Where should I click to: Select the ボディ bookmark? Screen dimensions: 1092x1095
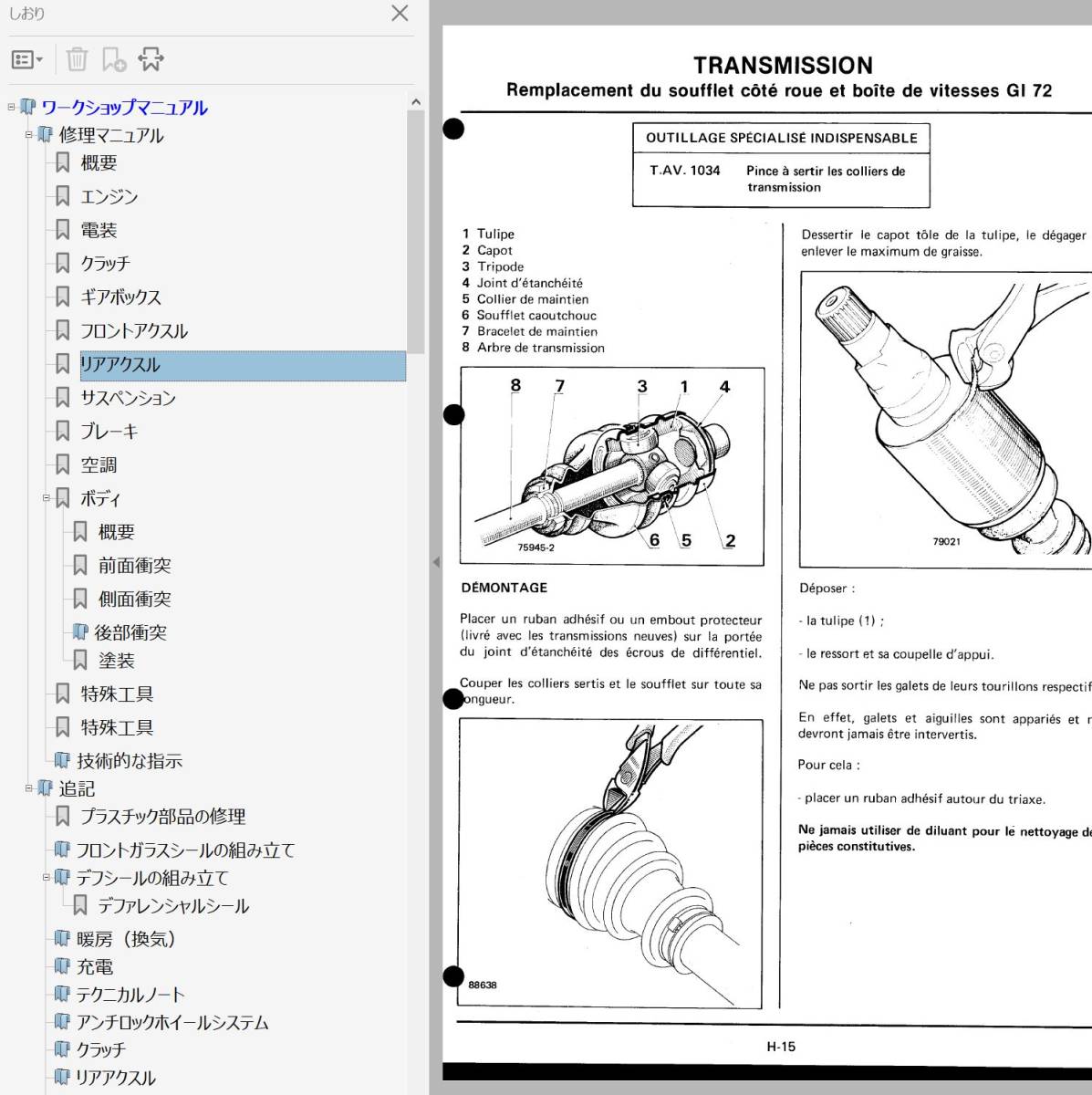100,499
